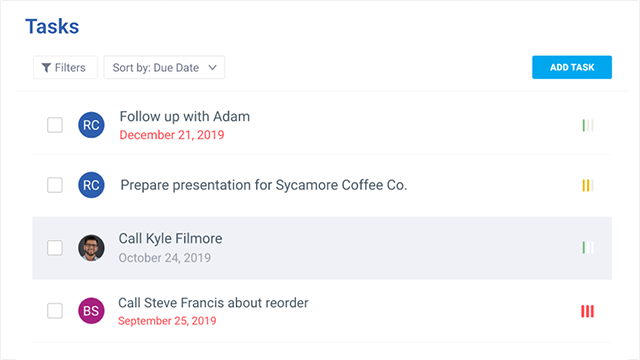Tick checkbox for Call Steve Francis about reorder
Screen dimensions: 640x360
55,311
